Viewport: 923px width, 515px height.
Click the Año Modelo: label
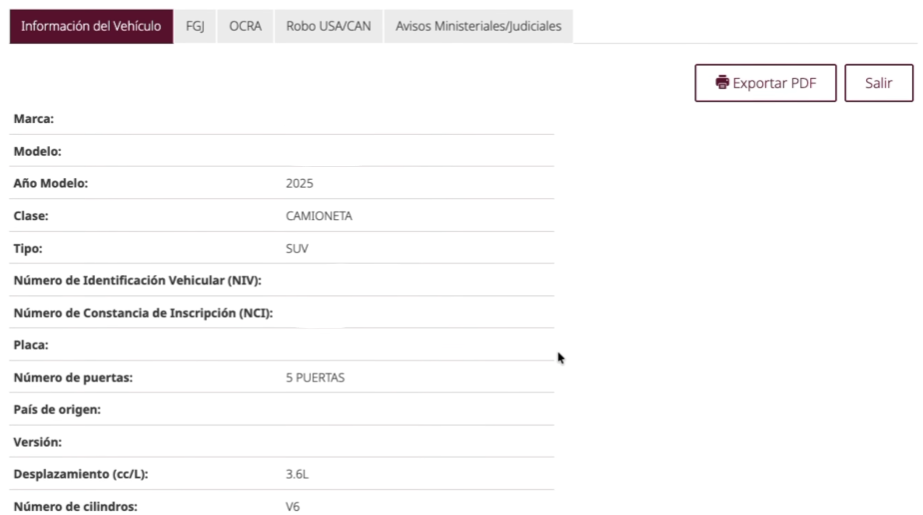[x=51, y=184]
